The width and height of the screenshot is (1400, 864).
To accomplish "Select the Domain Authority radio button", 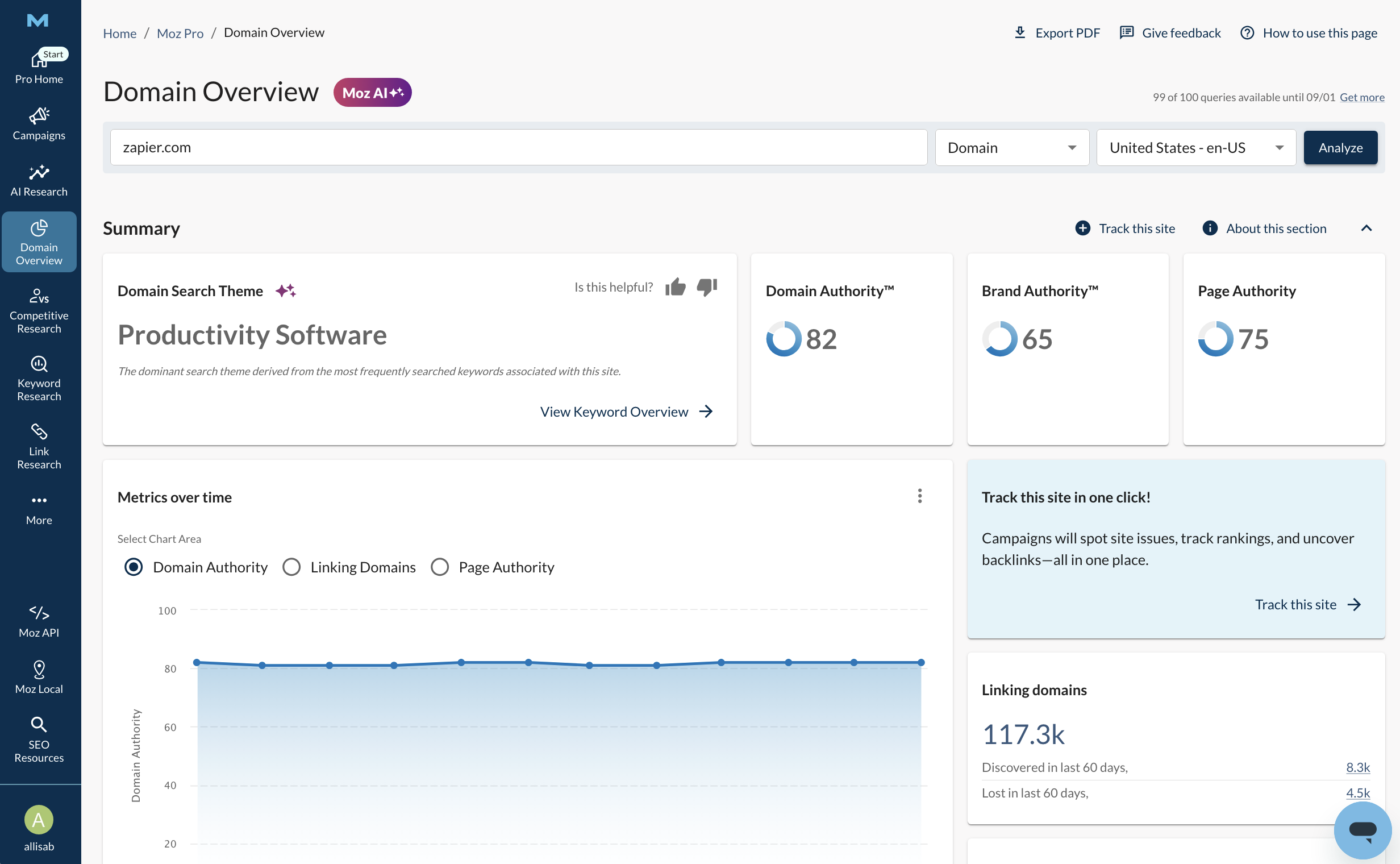I will [134, 567].
